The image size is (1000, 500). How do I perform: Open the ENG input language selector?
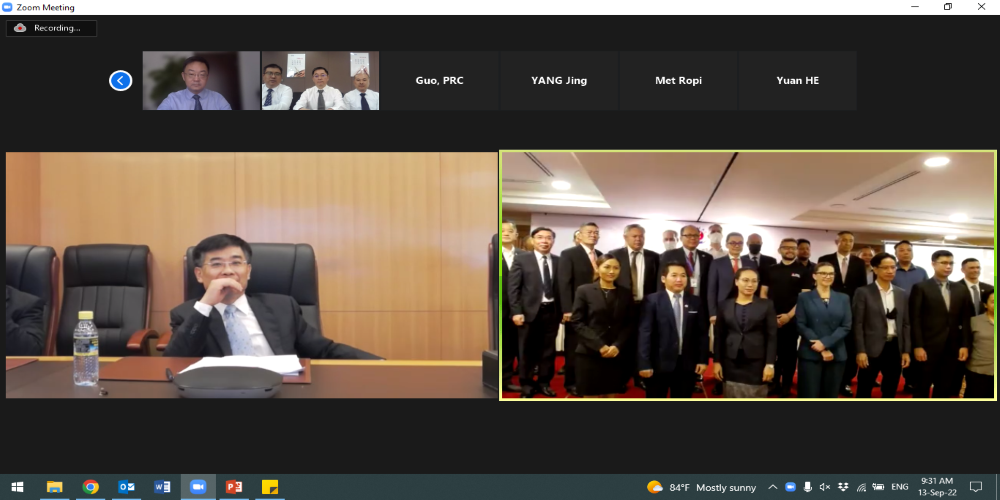click(x=900, y=487)
